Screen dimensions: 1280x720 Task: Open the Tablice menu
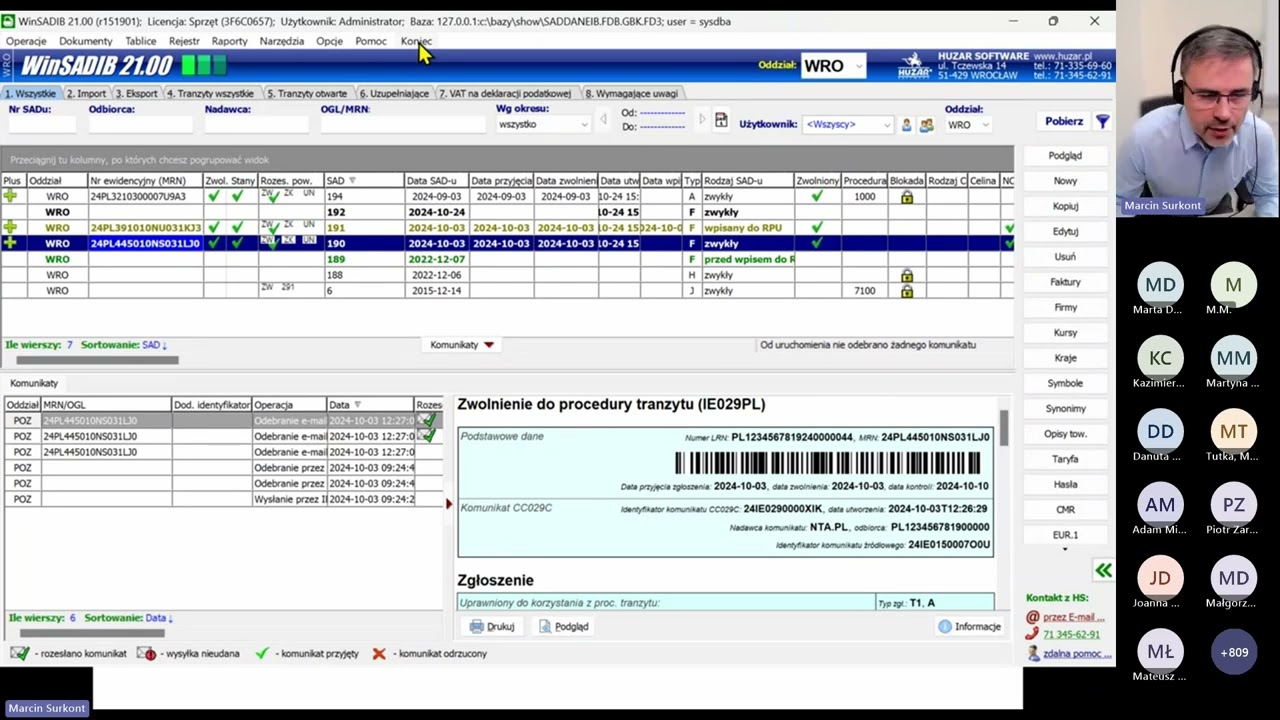pos(140,41)
